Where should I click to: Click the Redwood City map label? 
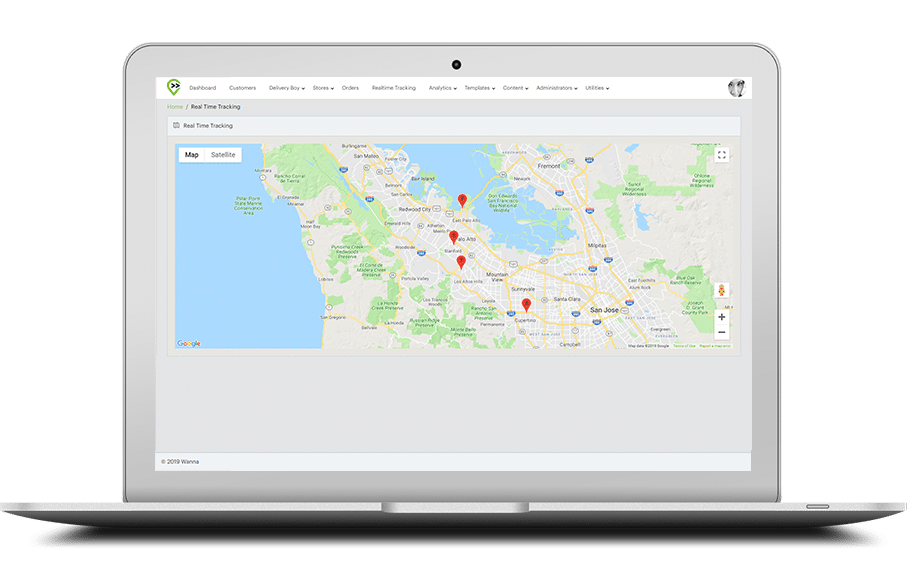pos(415,209)
